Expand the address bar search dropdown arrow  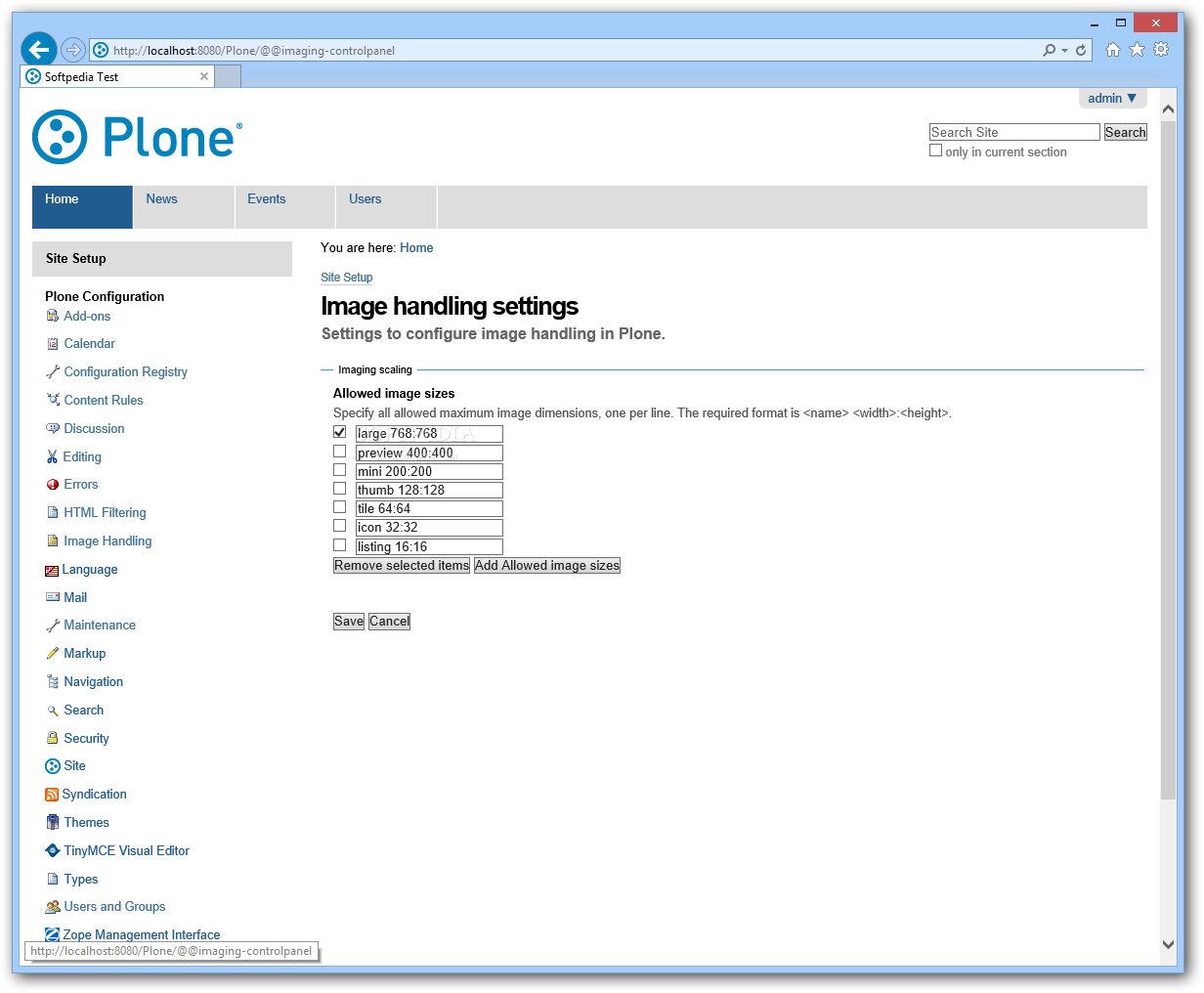(1064, 50)
